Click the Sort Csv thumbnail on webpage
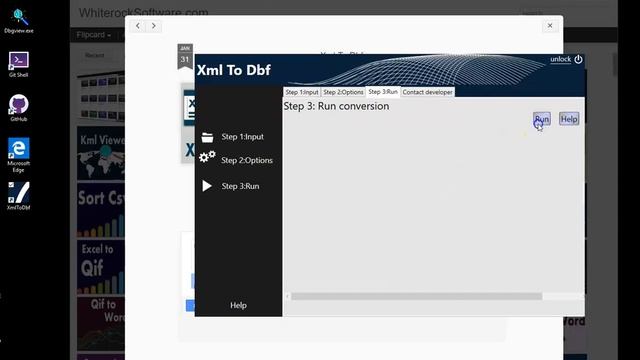The image size is (640, 360). (x=101, y=210)
